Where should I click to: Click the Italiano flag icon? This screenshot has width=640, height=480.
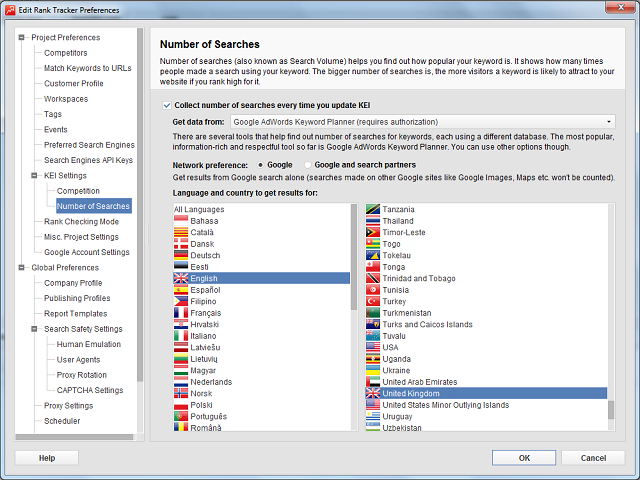181,336
